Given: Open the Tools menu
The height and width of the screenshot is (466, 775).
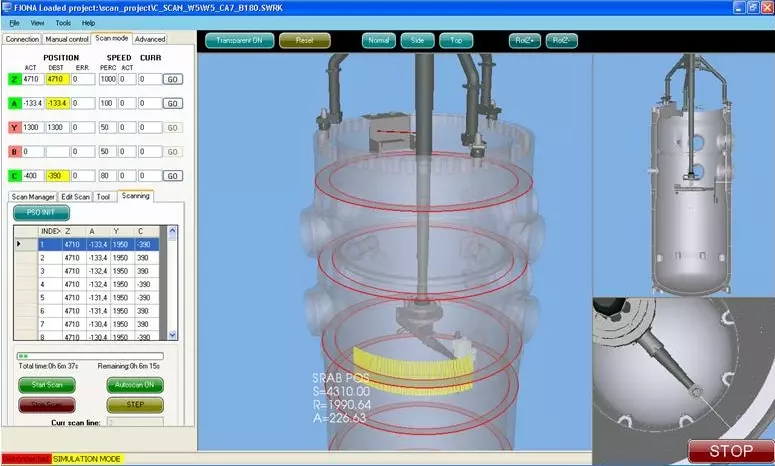Looking at the screenshot, I should (x=63, y=22).
